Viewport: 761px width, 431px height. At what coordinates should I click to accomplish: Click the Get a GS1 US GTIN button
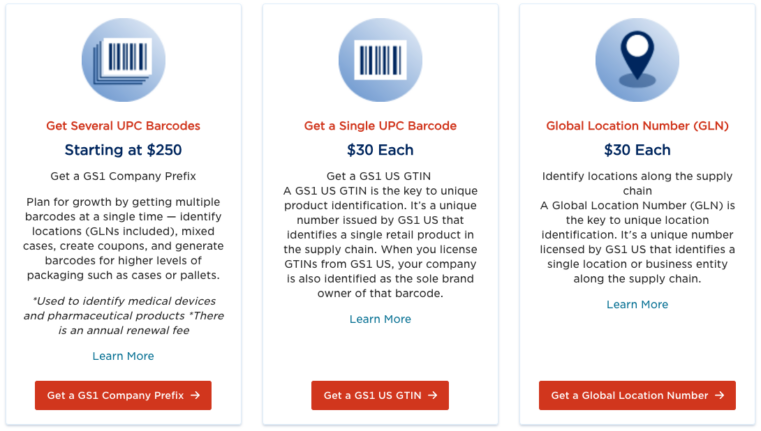(380, 395)
